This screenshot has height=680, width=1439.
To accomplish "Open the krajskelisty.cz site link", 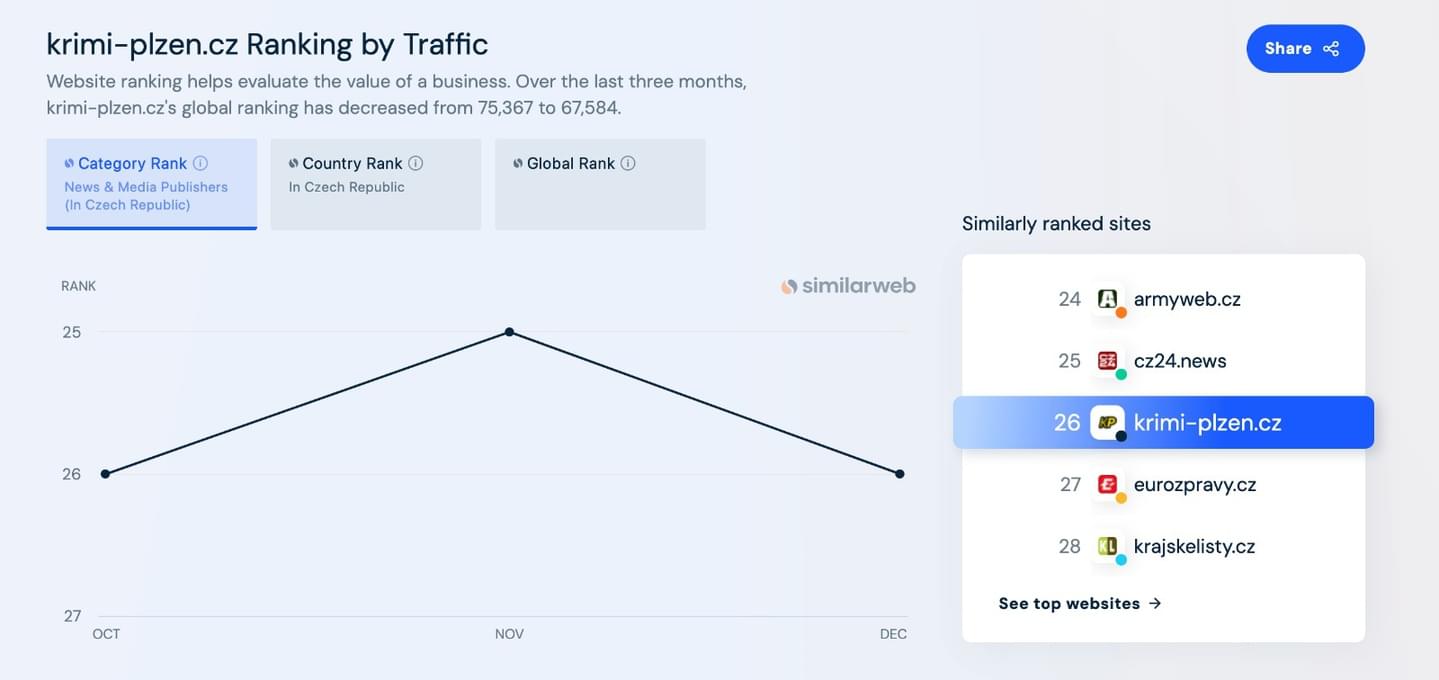I will click(x=1194, y=546).
